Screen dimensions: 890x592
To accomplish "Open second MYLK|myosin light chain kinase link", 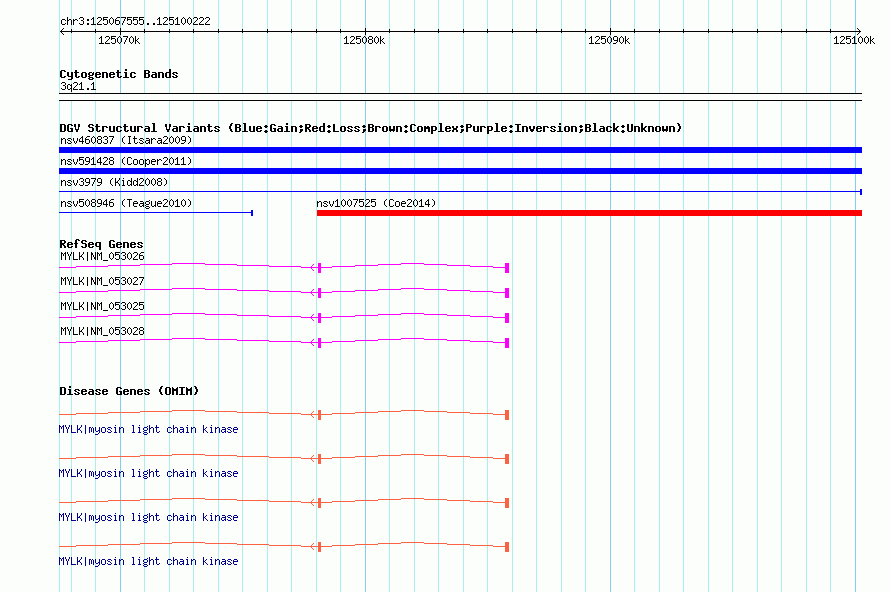I will (x=148, y=473).
